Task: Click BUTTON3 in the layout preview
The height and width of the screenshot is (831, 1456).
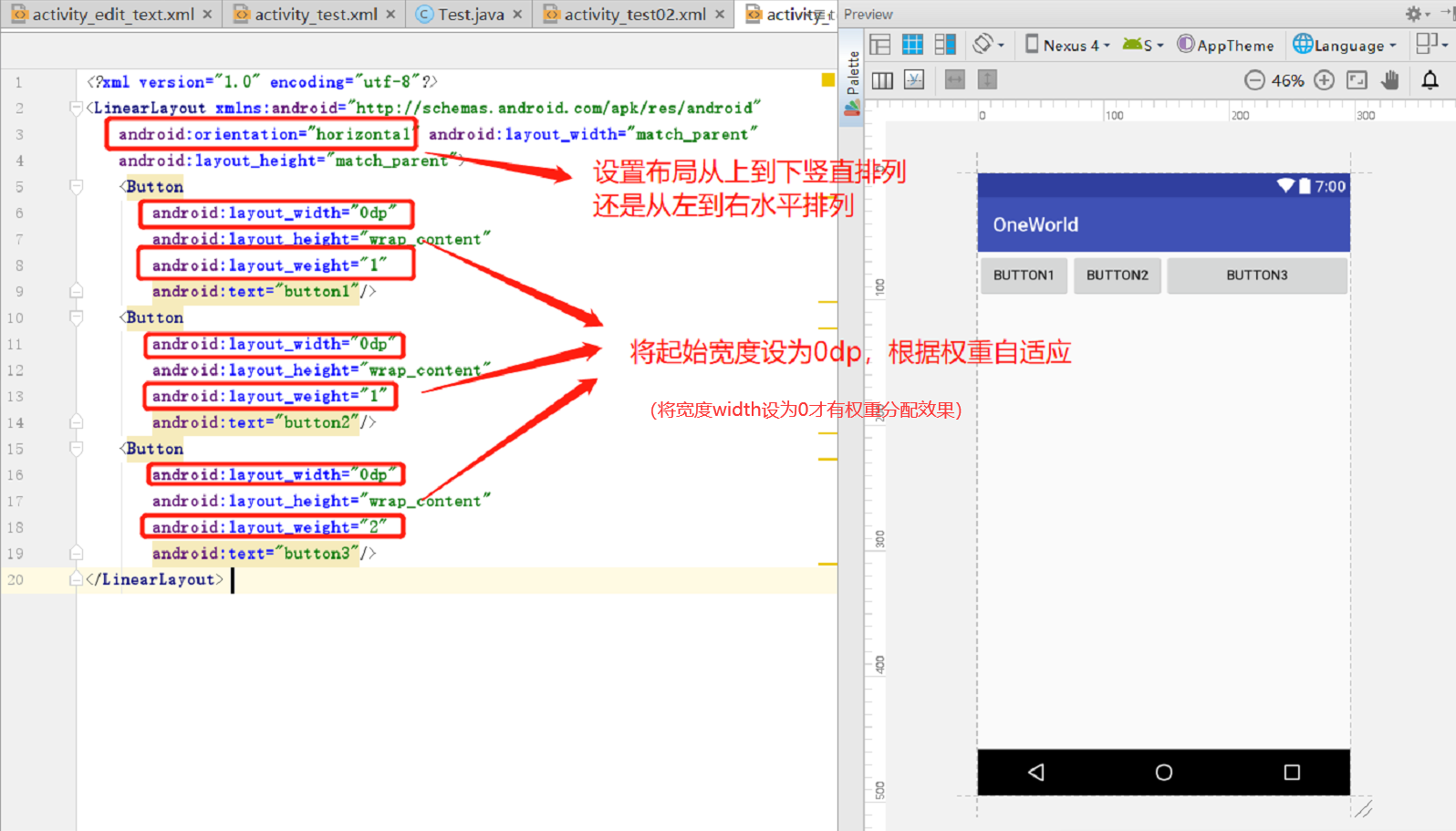Action: pyautogui.click(x=1257, y=275)
